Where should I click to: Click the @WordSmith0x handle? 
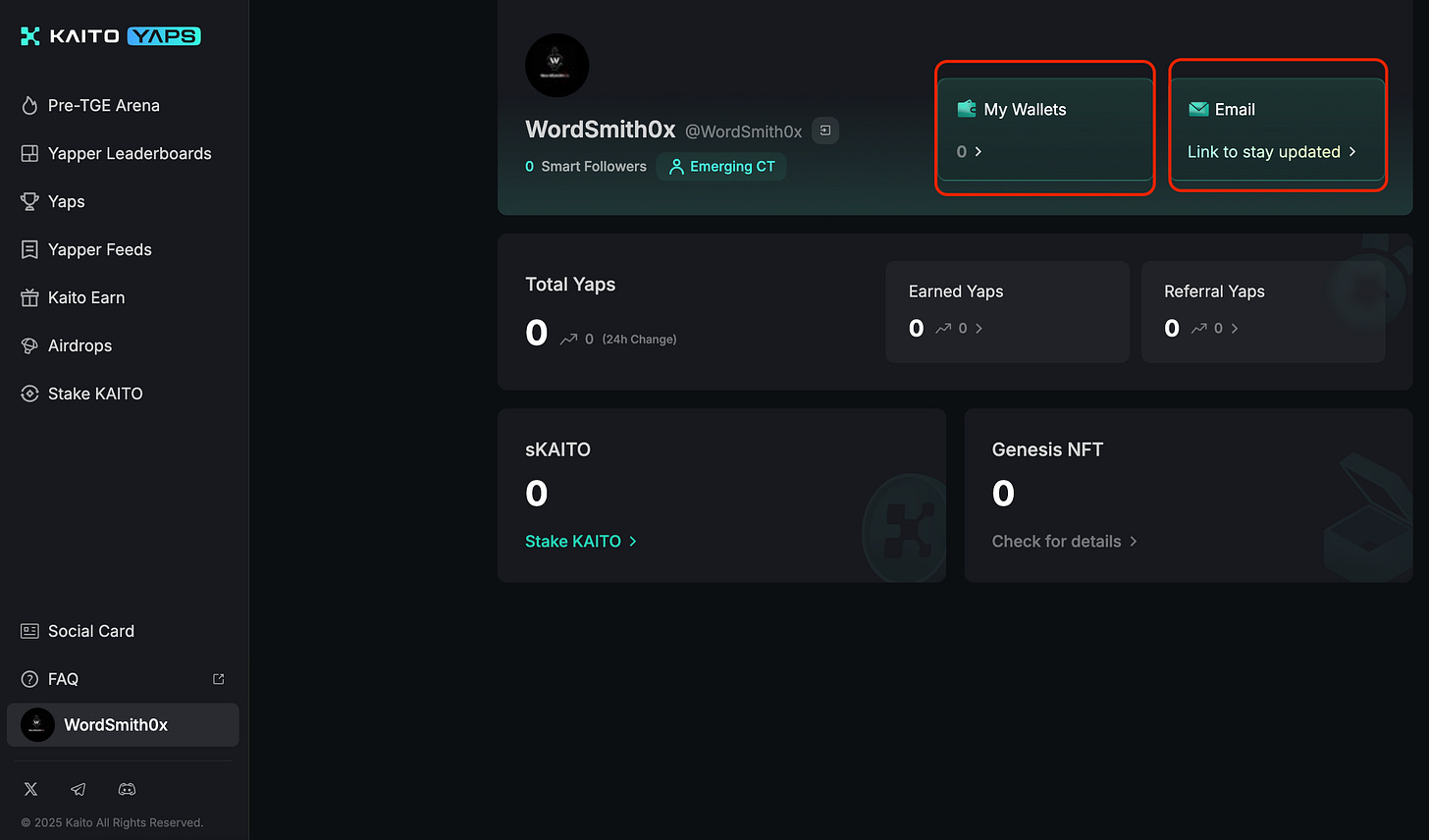coord(743,131)
